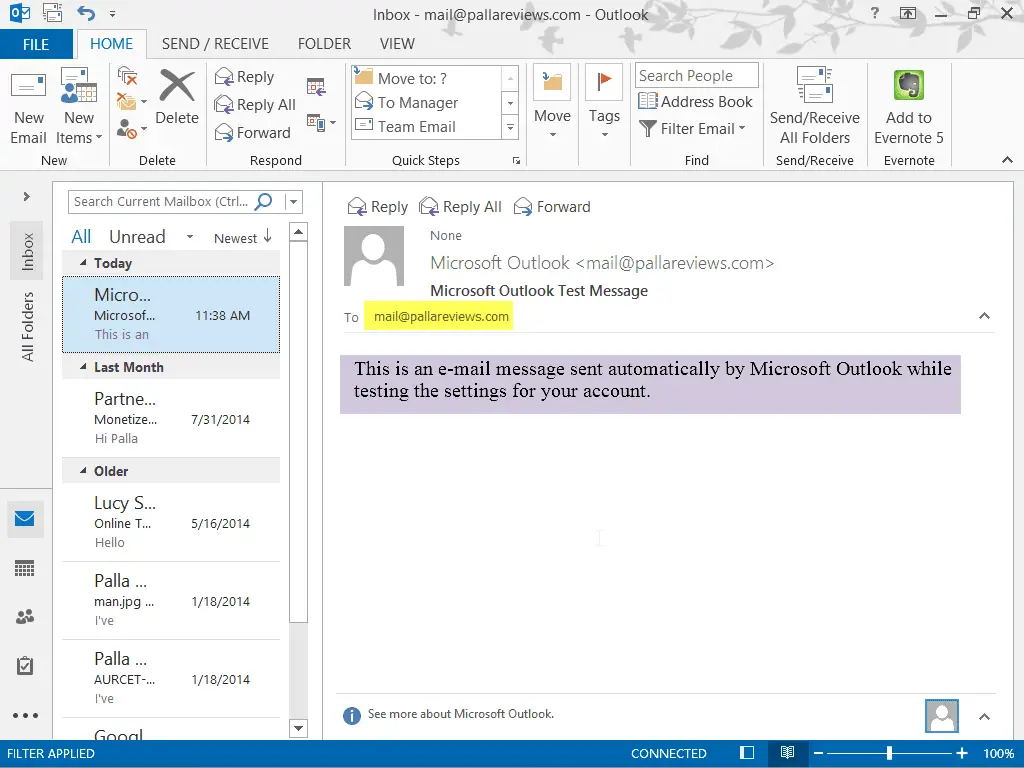1024x768 pixels.
Task: Select the Team Email quick step
Action: click(427, 127)
